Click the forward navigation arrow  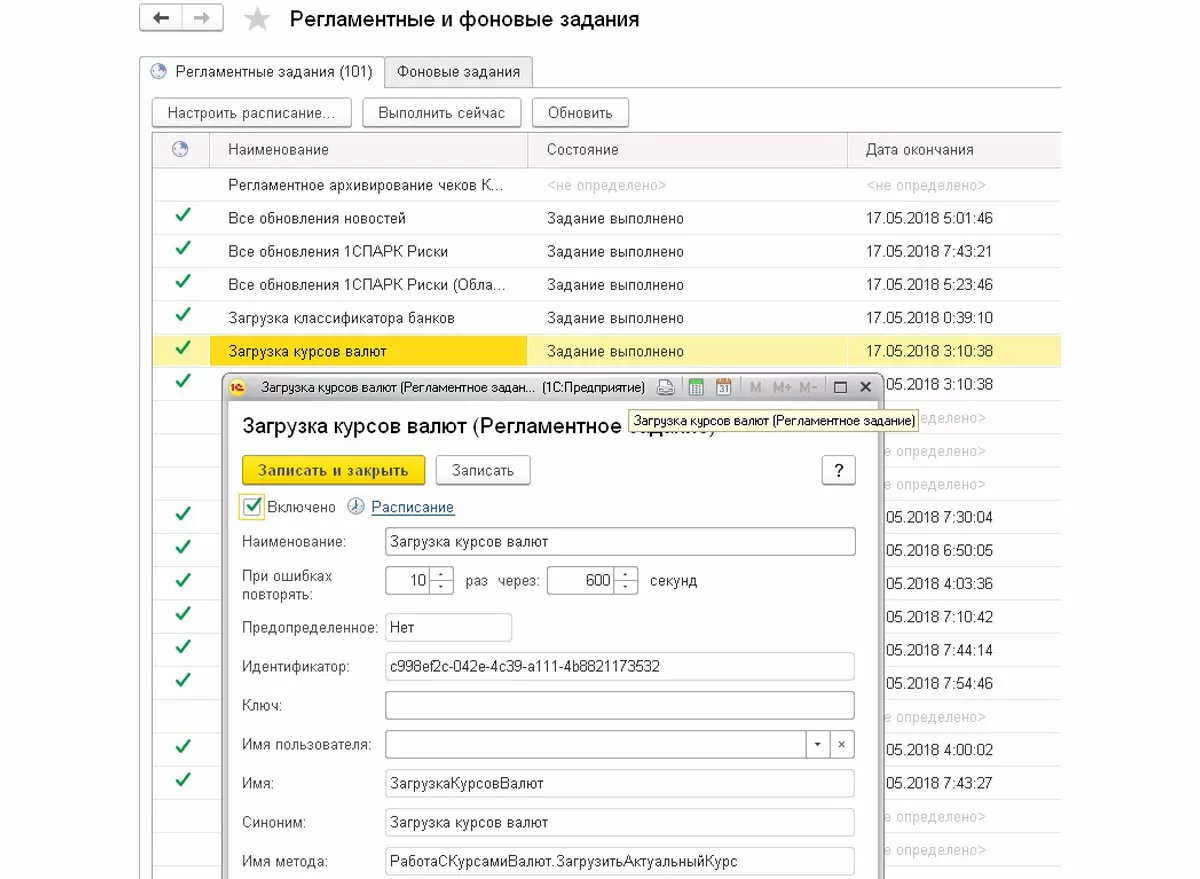202,18
